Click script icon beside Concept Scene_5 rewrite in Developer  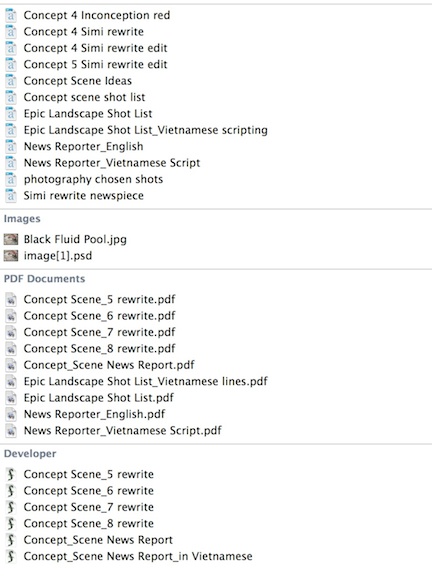(x=11, y=474)
